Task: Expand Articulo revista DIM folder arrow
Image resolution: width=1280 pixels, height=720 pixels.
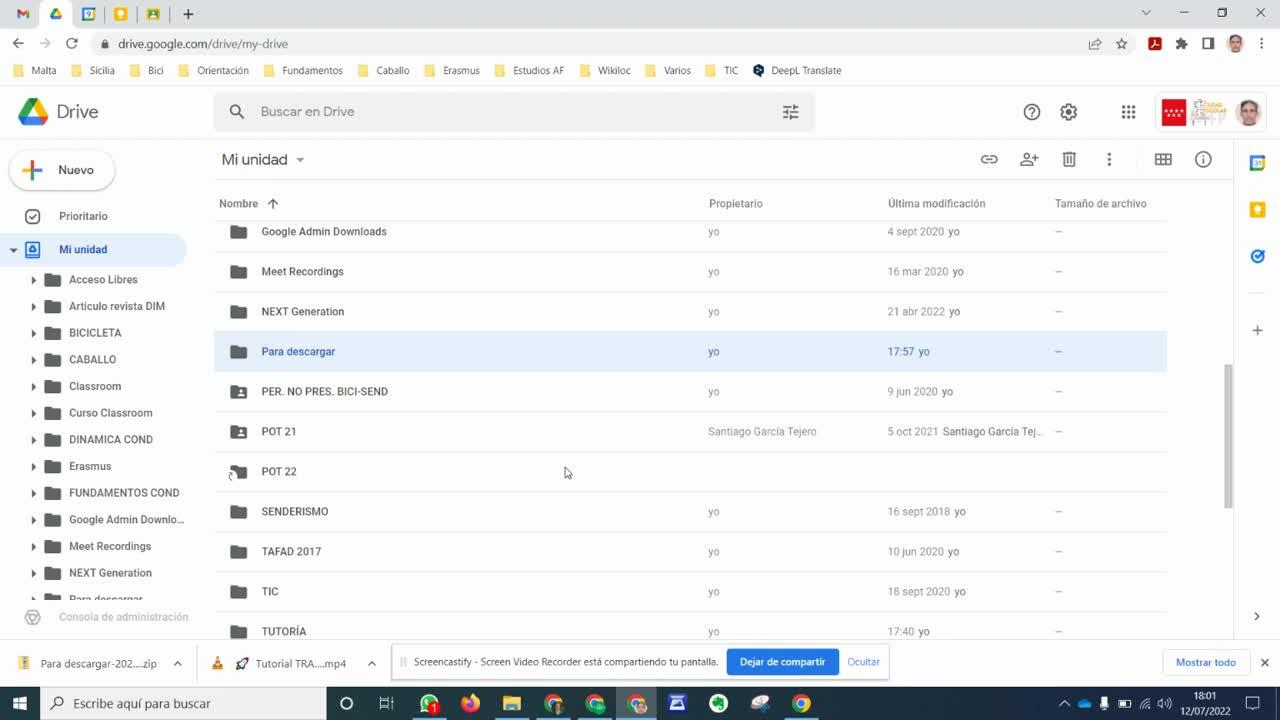Action: point(33,307)
